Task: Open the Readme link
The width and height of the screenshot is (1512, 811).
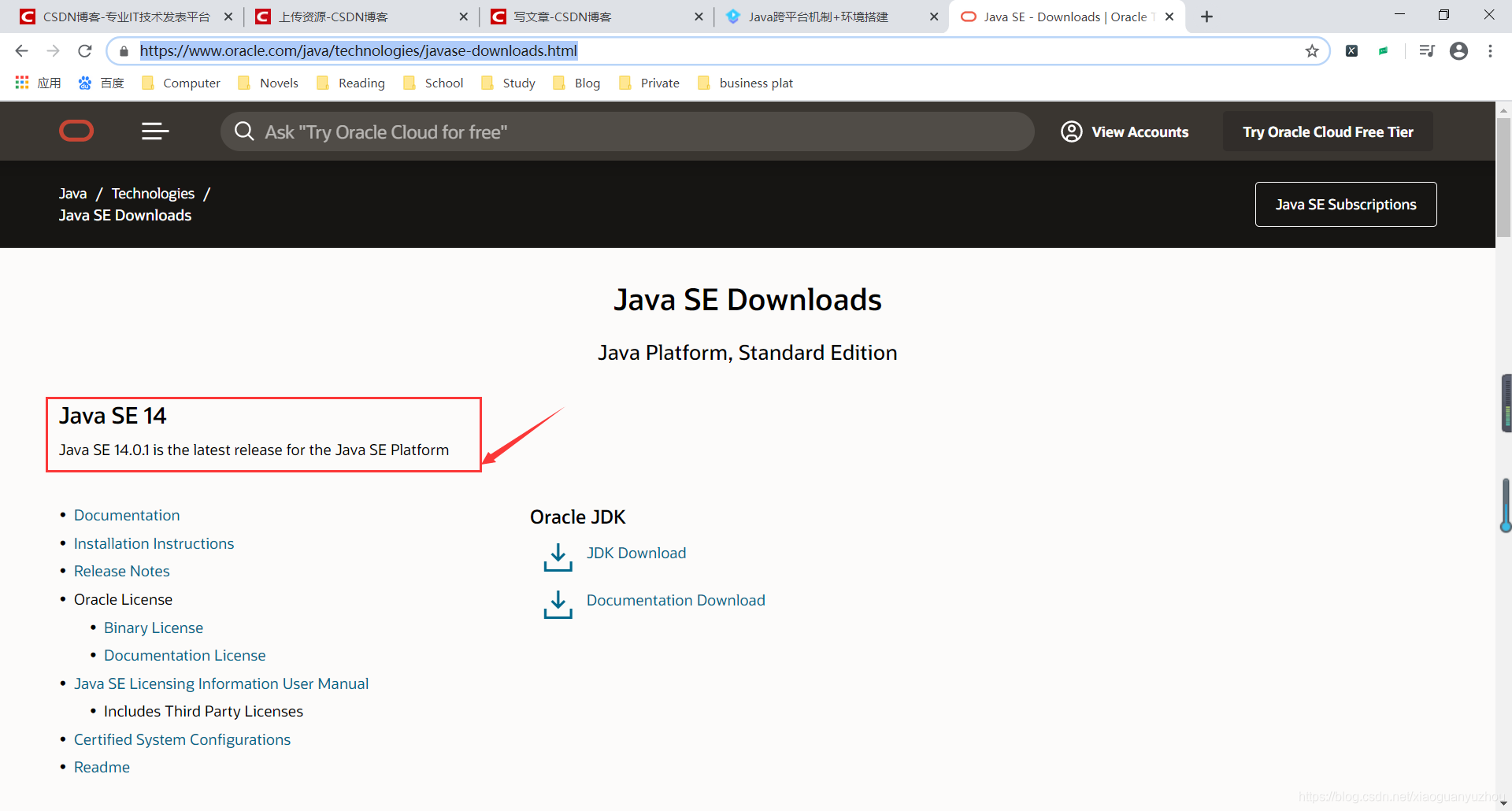Action: [x=102, y=767]
